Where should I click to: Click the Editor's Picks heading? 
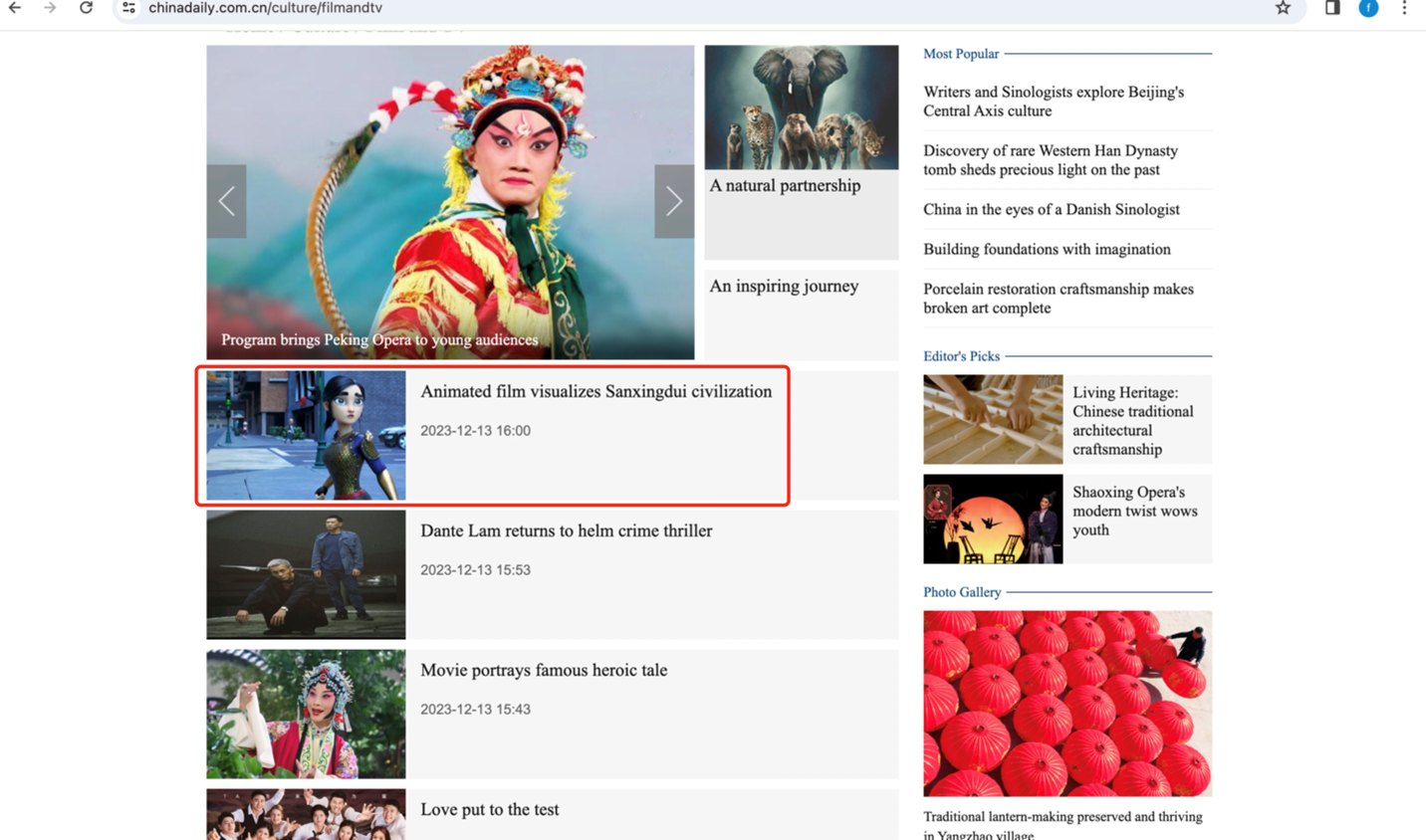tap(961, 356)
